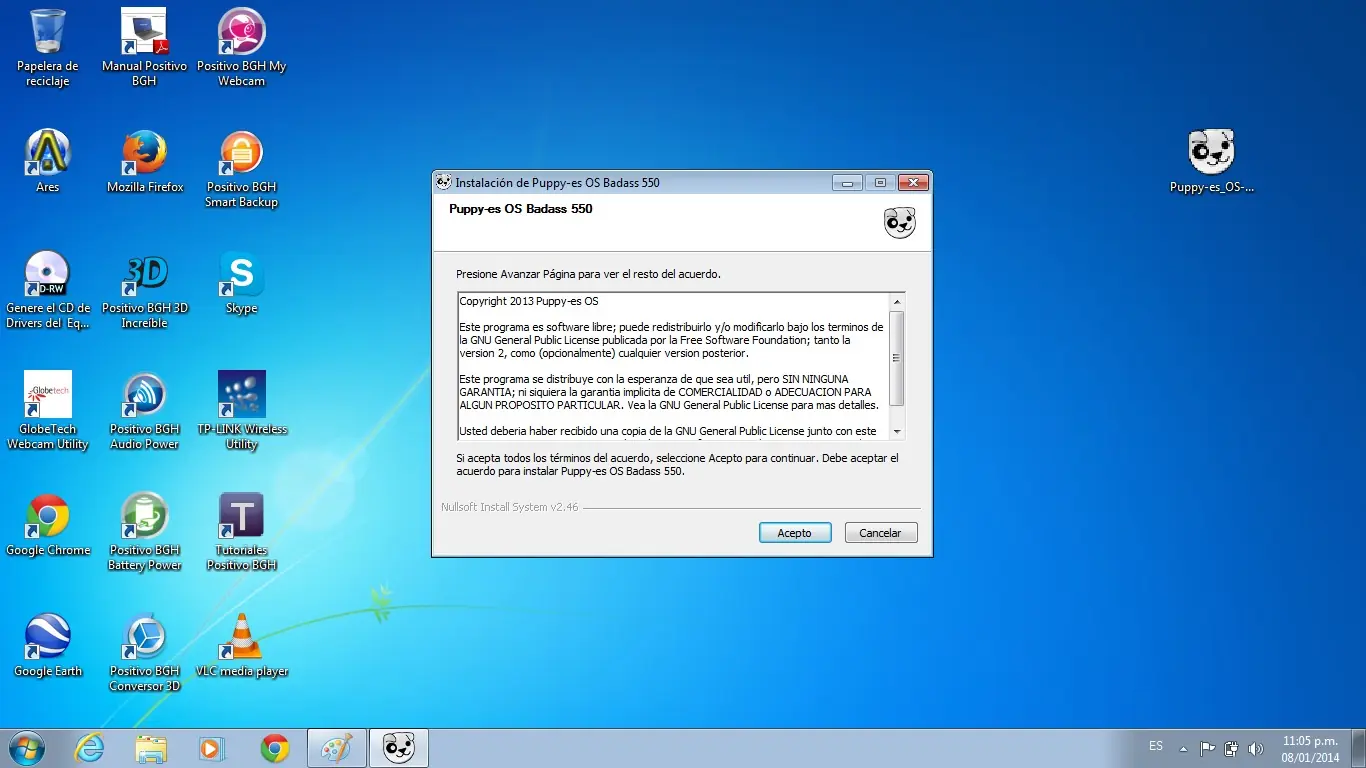Launch Positivo BGH My Webcam shortcut

pyautogui.click(x=241, y=47)
